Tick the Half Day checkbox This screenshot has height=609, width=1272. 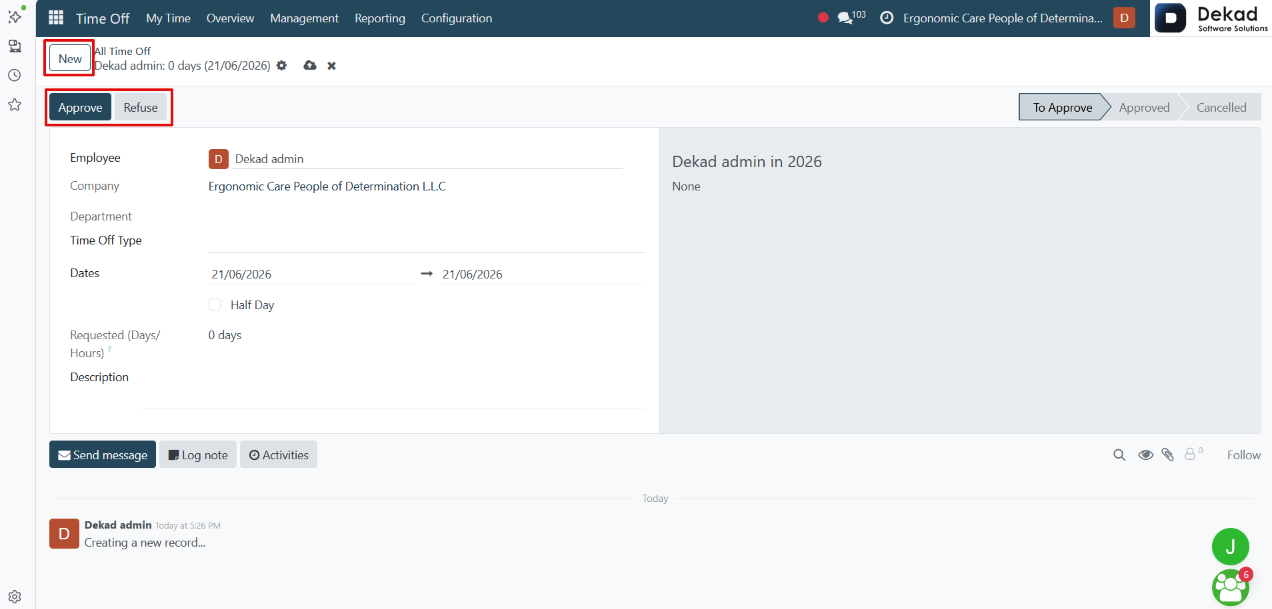pyautogui.click(x=215, y=305)
